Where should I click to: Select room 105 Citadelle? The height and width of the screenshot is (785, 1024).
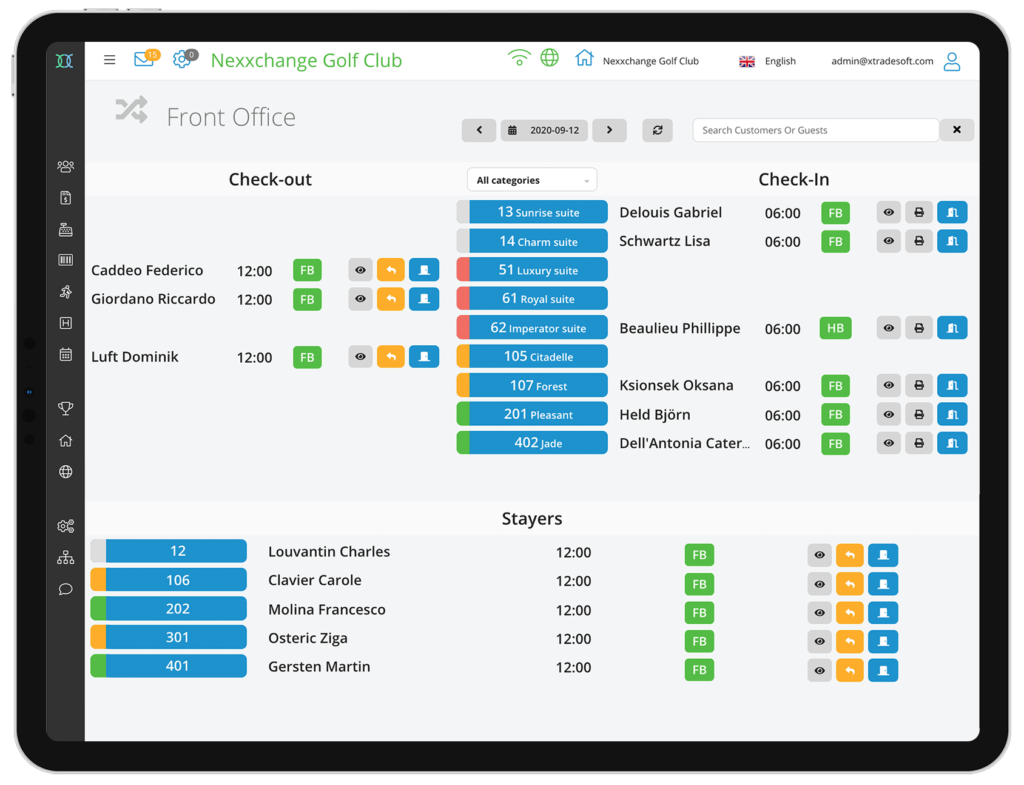(x=537, y=356)
